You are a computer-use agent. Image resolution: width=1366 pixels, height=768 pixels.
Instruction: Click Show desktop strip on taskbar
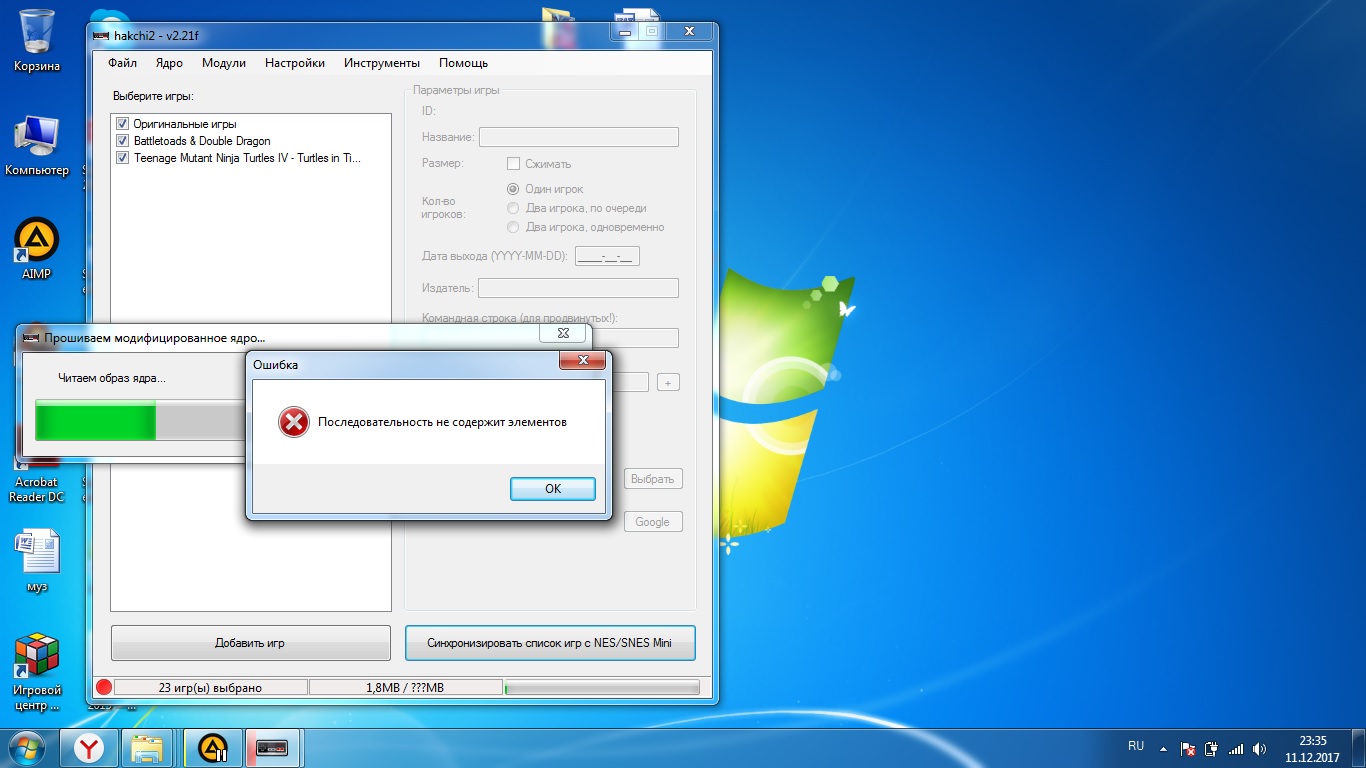tap(1359, 748)
